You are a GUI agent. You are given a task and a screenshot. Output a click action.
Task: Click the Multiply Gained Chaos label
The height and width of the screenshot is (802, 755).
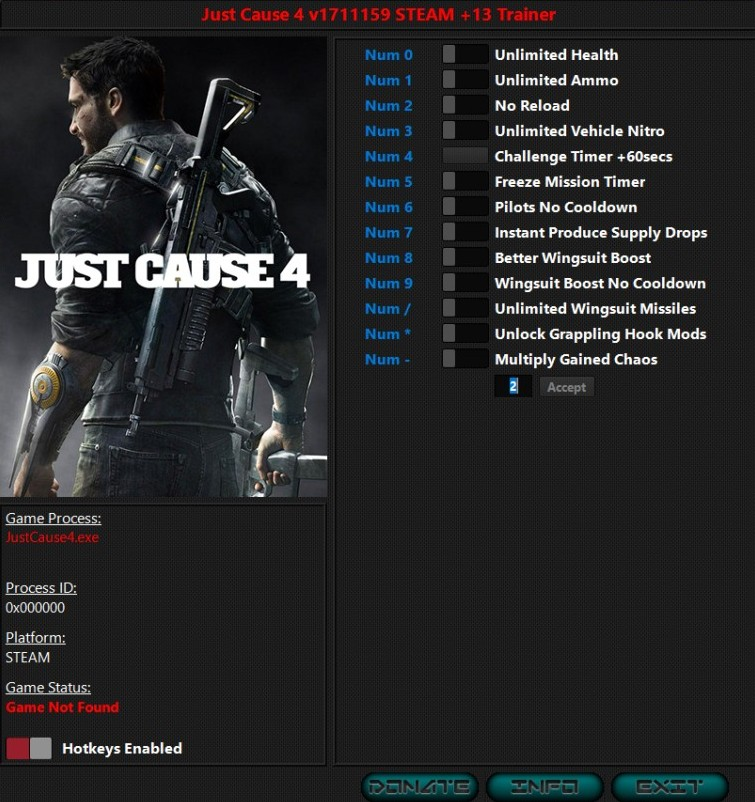click(576, 360)
